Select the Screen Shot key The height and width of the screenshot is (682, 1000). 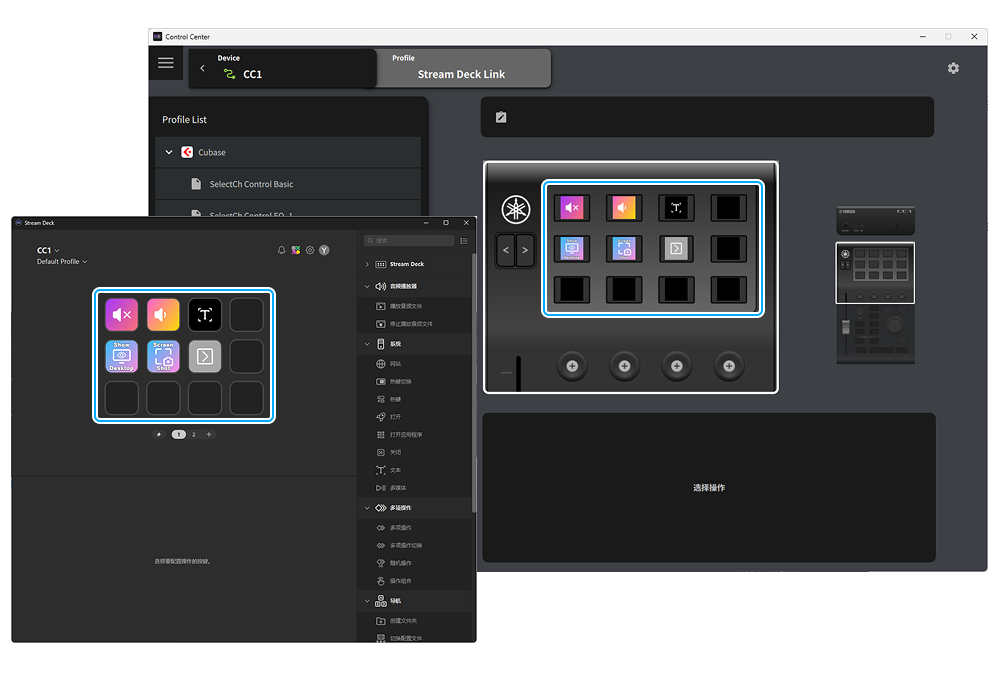pyautogui.click(x=162, y=356)
